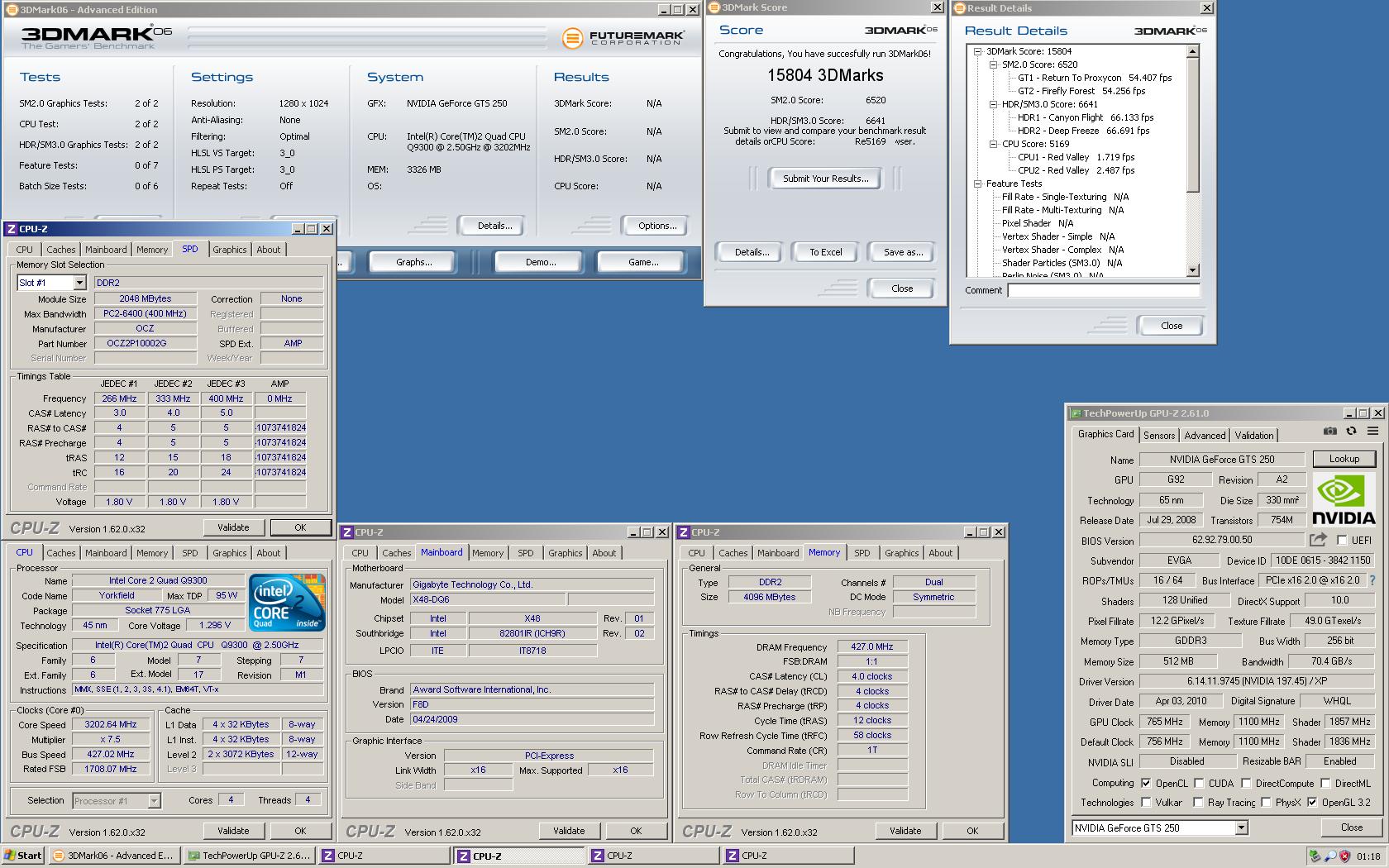Screen dimensions: 1389x868
Task: Click the refresh icon in GPU-Z
Action: tap(1350, 431)
